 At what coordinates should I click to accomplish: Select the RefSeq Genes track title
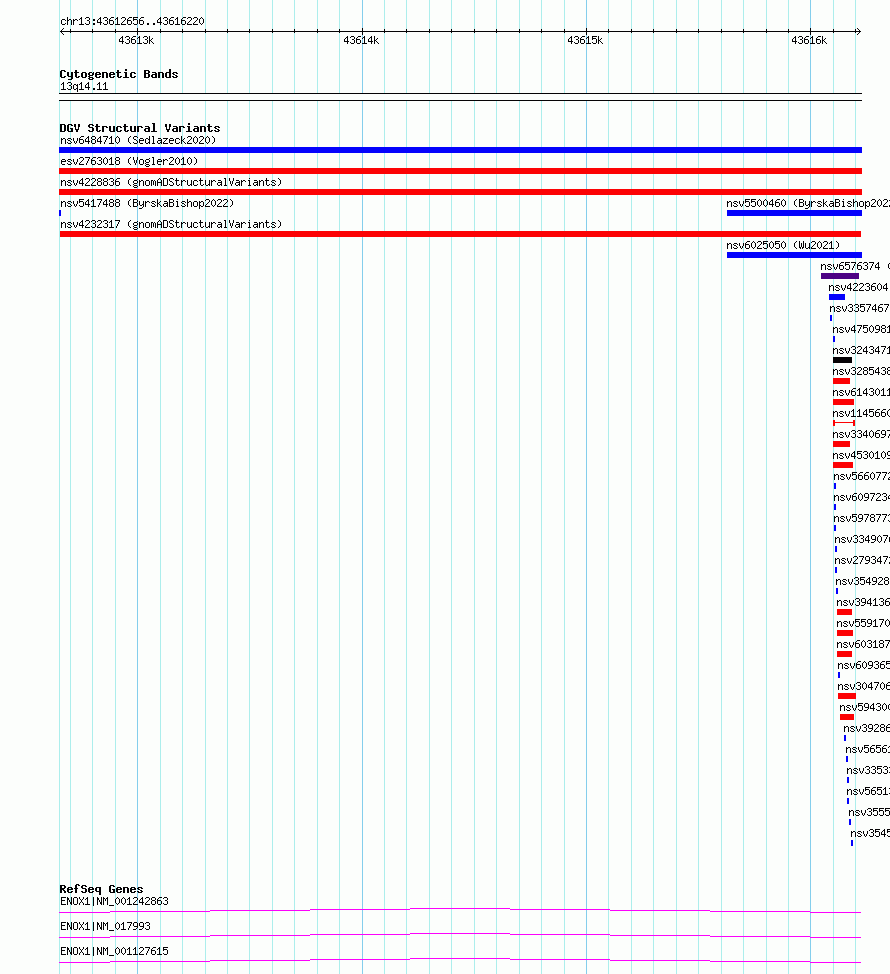(x=101, y=889)
